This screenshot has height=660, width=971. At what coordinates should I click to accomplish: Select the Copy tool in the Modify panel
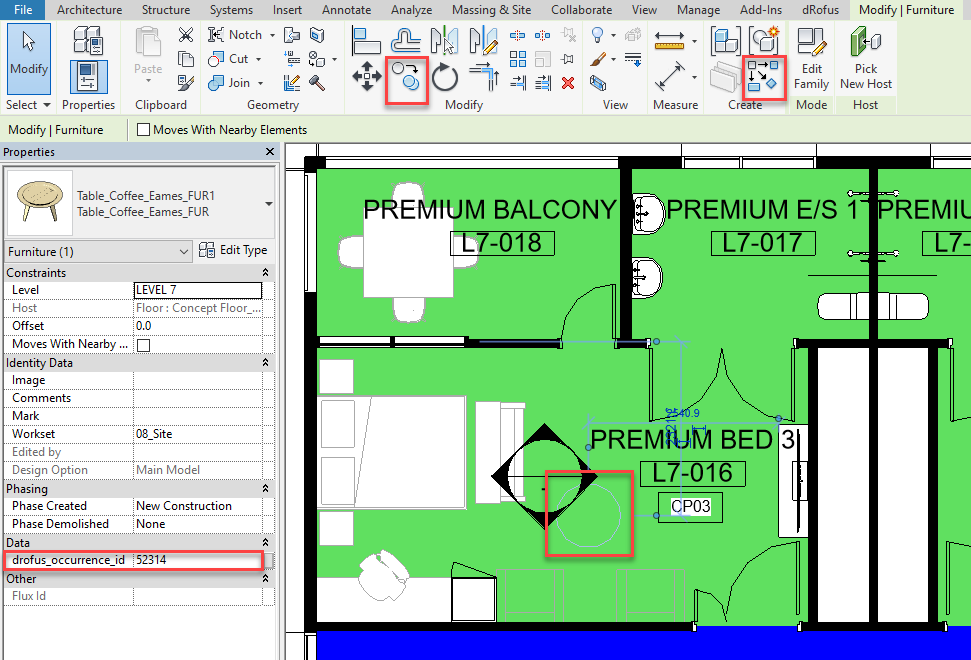click(x=407, y=78)
